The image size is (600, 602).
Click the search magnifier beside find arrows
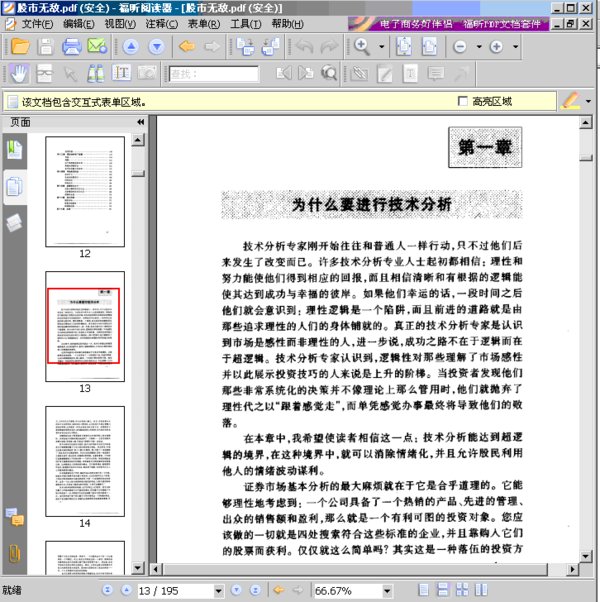329,73
